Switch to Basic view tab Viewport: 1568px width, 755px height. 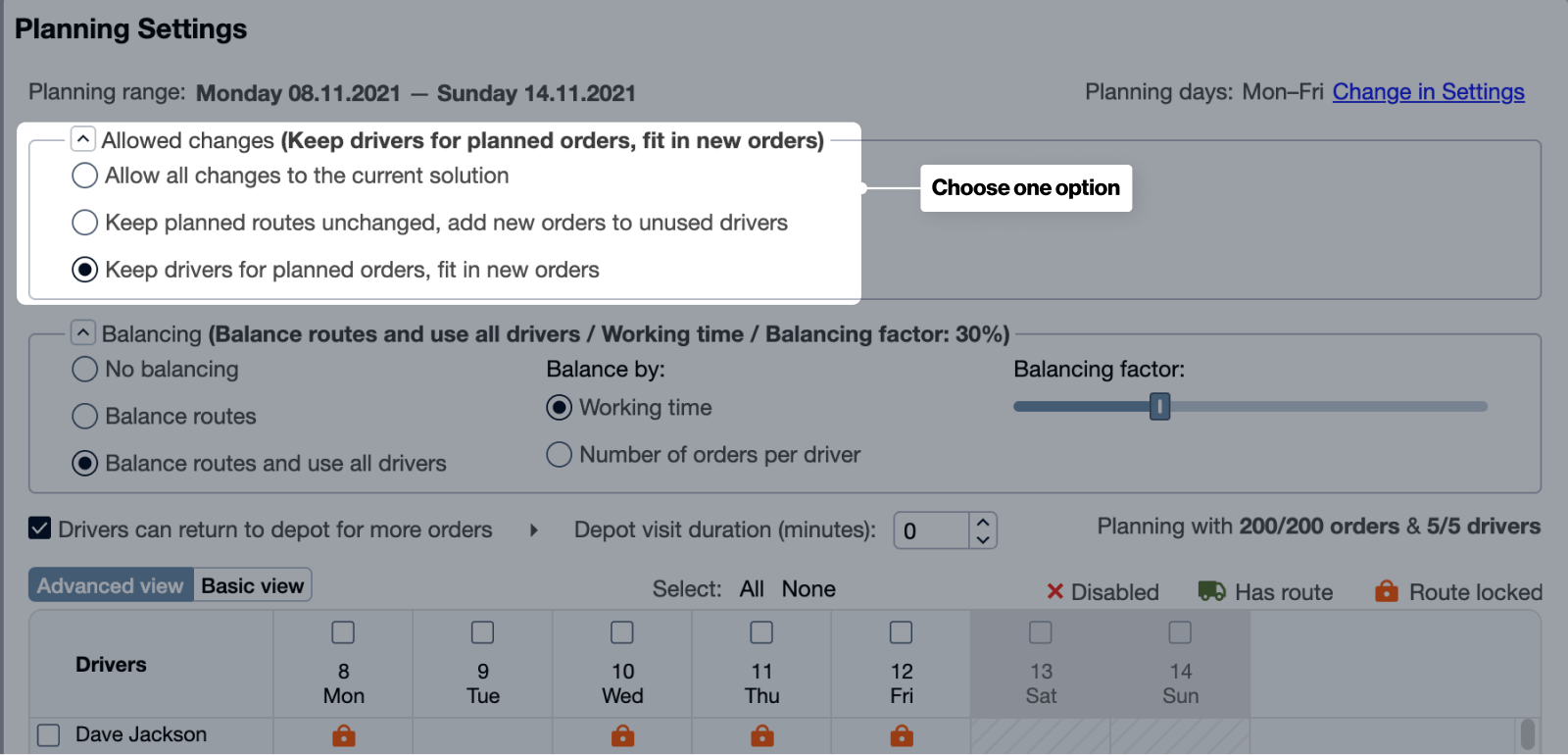(253, 585)
